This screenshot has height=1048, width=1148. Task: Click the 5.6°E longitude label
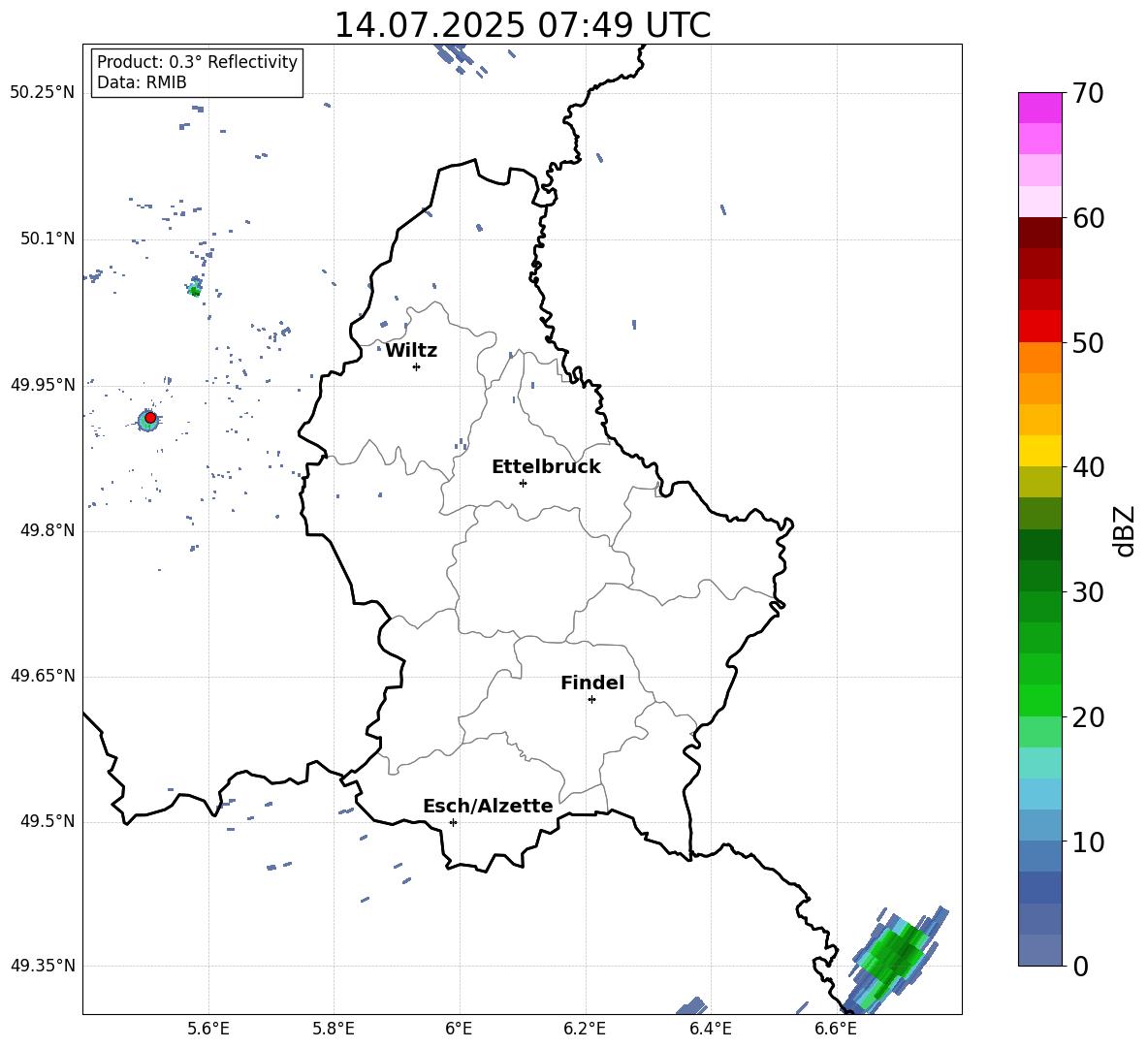[x=208, y=1029]
